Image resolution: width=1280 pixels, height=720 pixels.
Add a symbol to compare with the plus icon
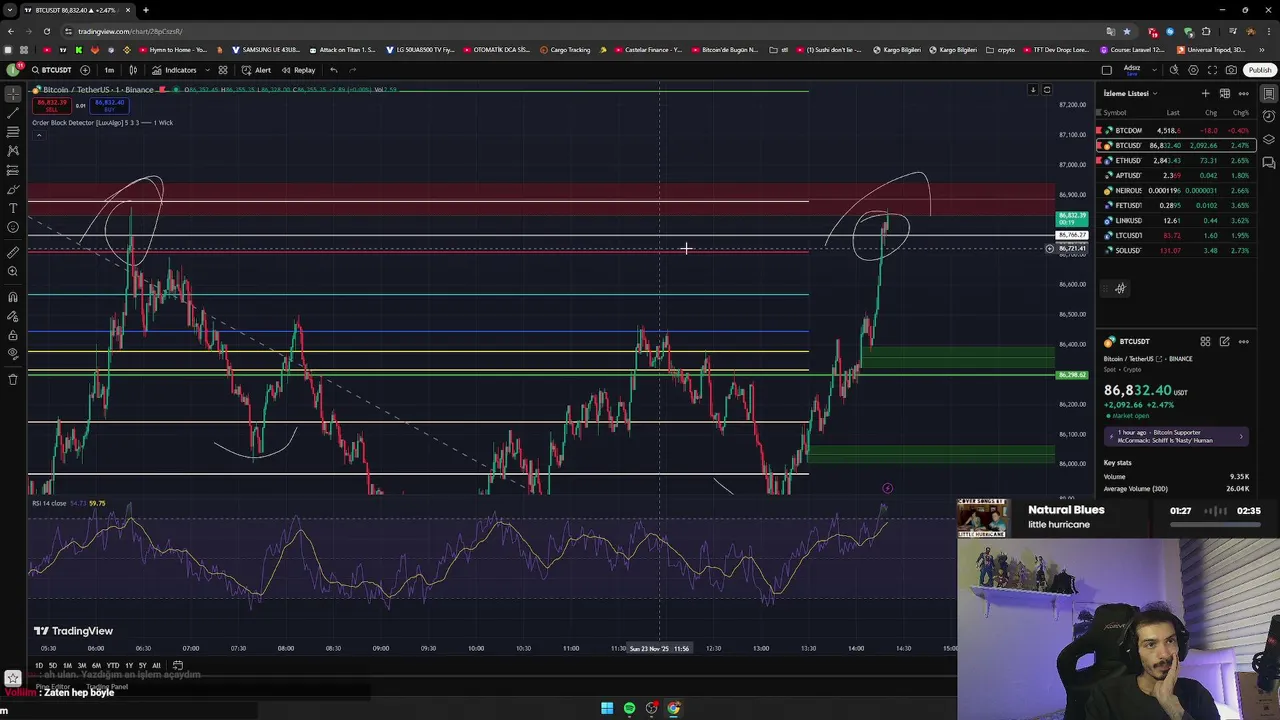[85, 70]
